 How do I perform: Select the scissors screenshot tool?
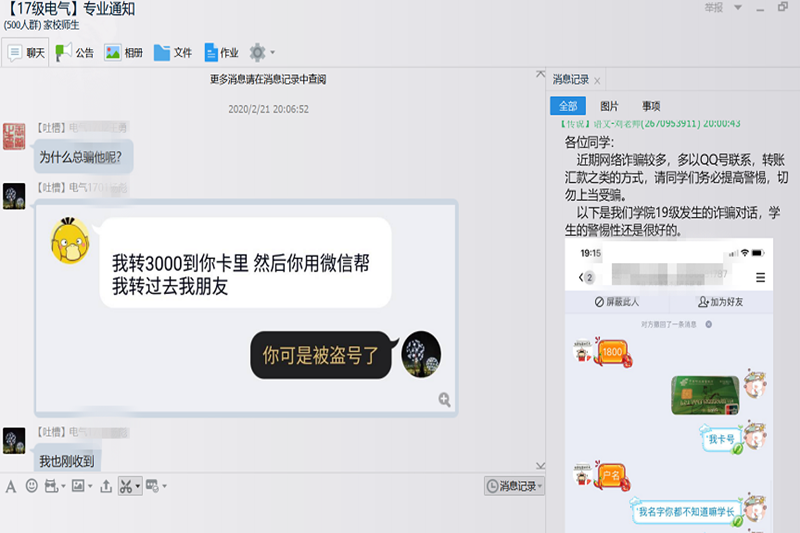click(x=126, y=486)
